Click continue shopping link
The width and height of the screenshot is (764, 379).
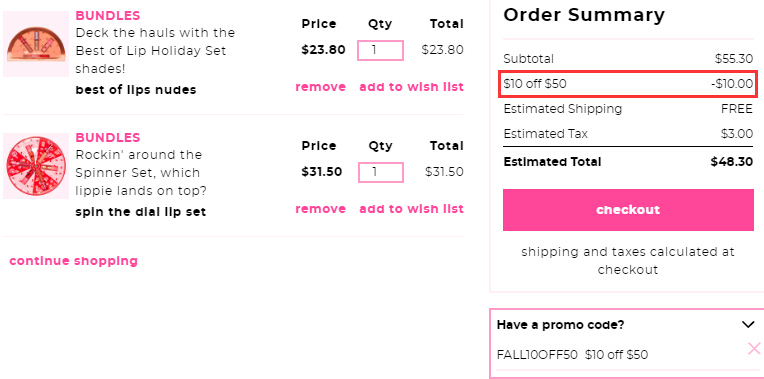click(74, 261)
